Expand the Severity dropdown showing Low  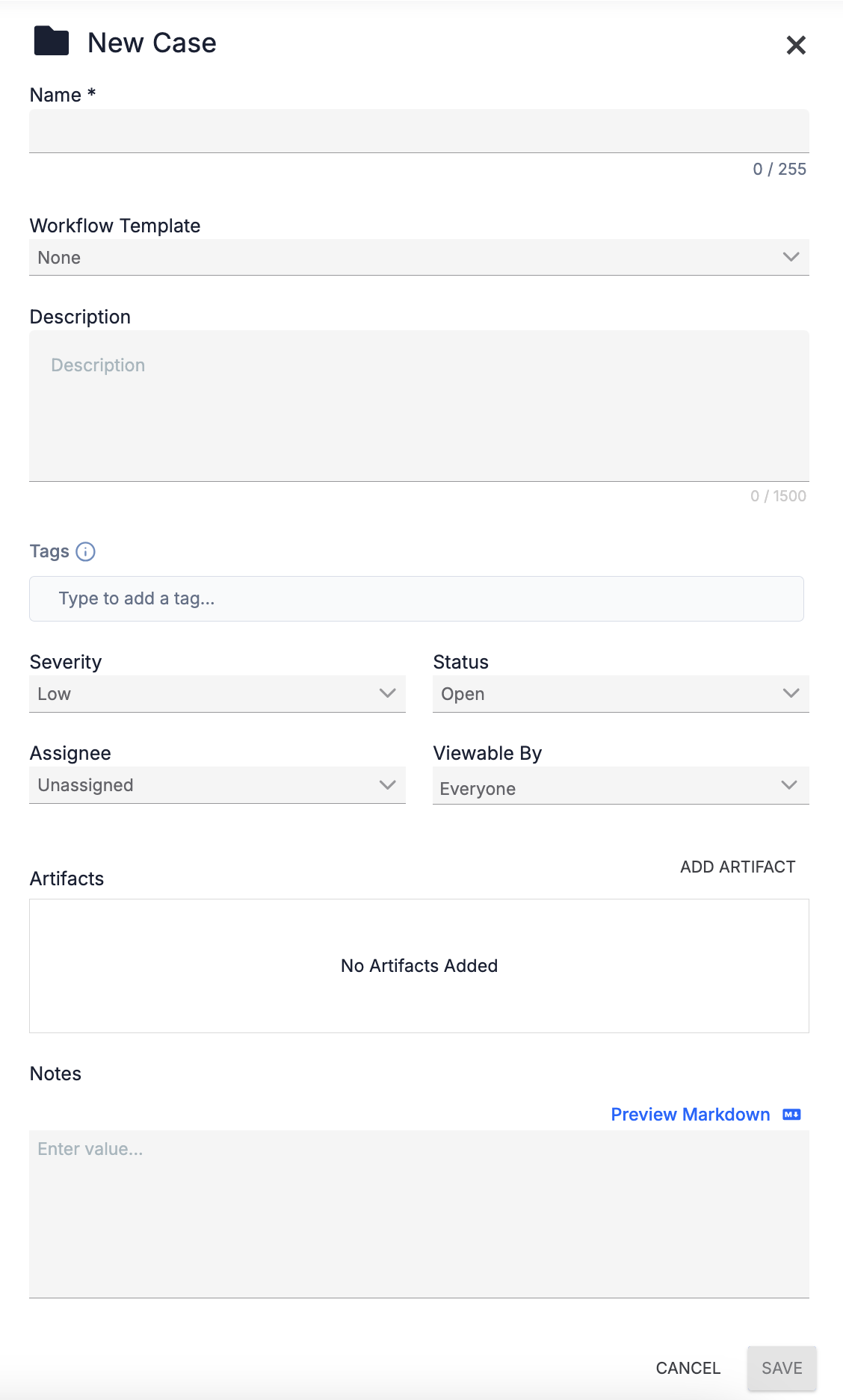coord(217,693)
